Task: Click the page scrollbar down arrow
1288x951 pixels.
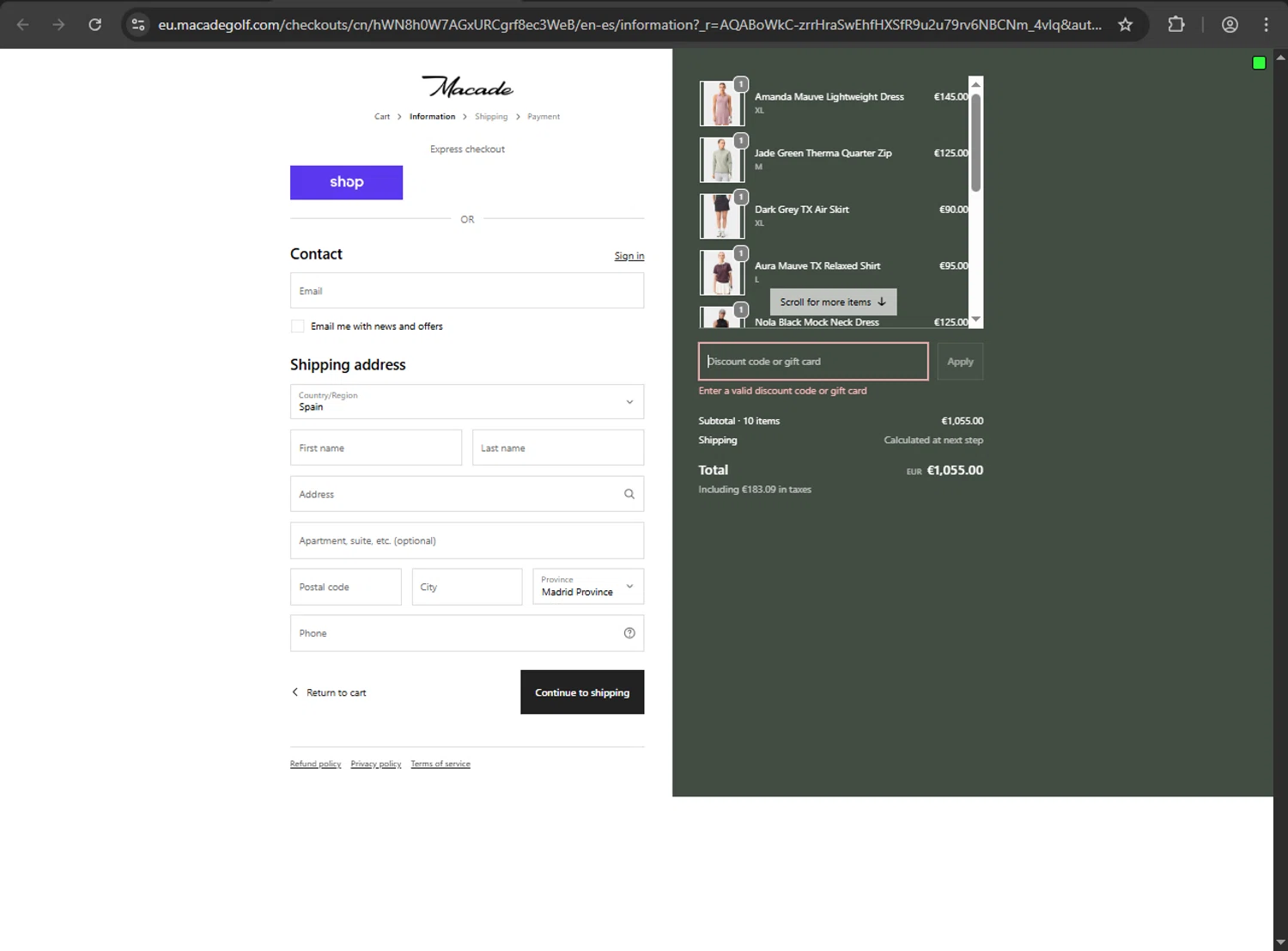Action: [x=1280, y=942]
